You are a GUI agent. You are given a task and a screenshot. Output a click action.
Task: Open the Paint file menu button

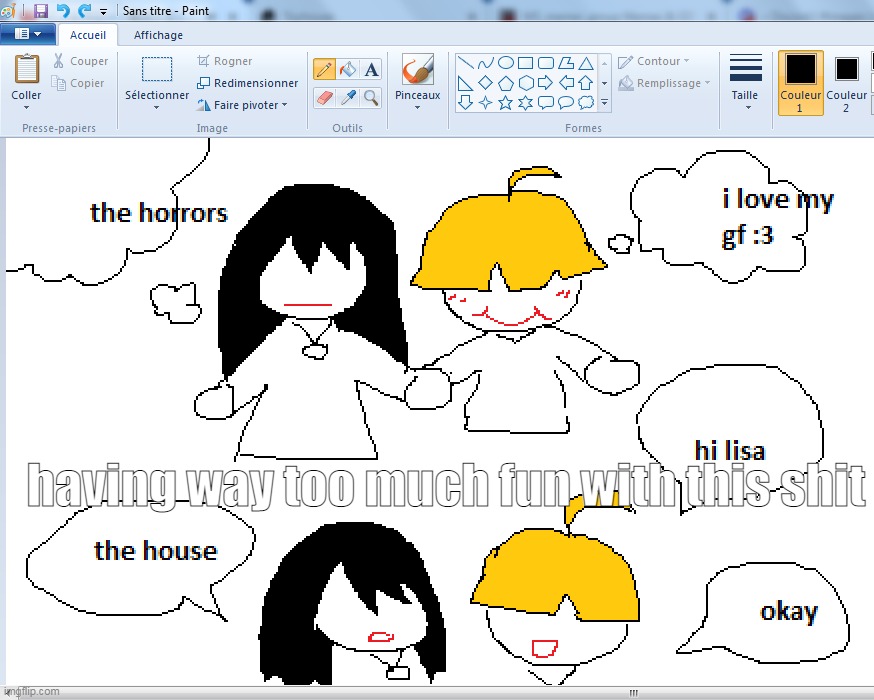(x=28, y=34)
